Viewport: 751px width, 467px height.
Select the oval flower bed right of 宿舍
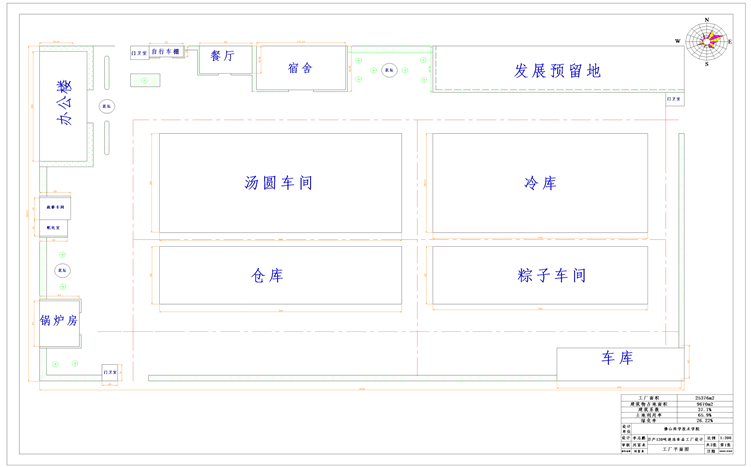point(390,71)
